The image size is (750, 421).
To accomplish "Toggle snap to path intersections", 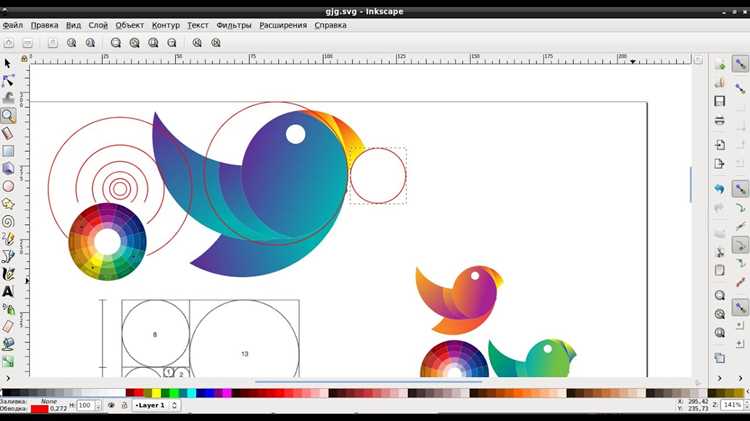I will (740, 226).
